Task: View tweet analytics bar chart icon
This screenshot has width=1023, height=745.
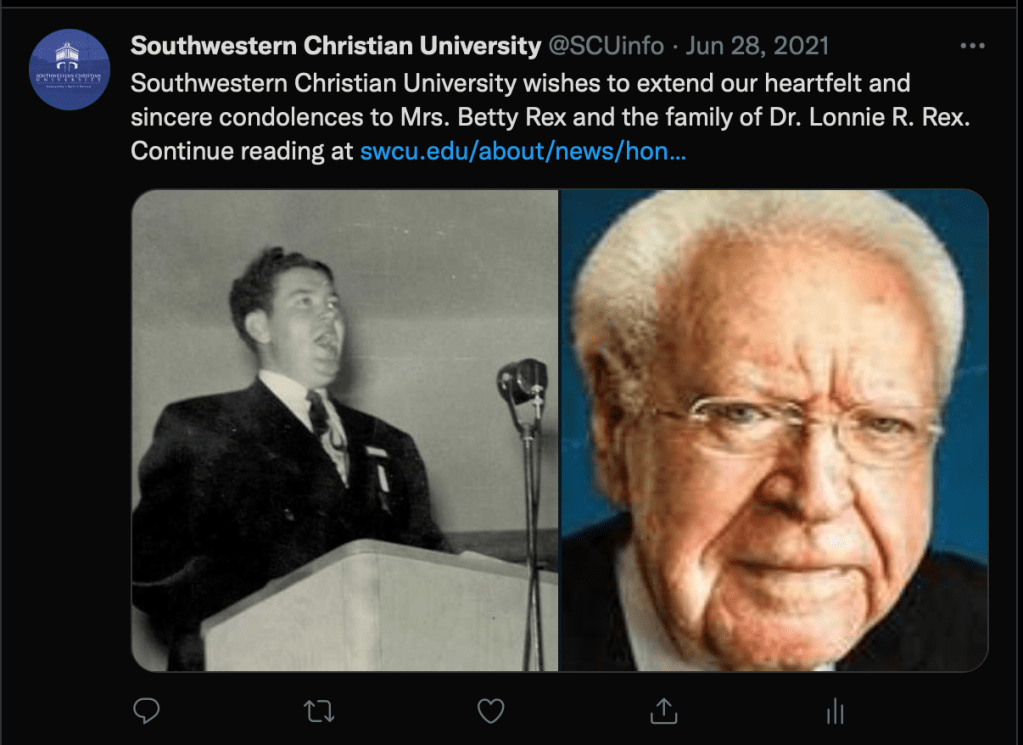Action: point(835,711)
